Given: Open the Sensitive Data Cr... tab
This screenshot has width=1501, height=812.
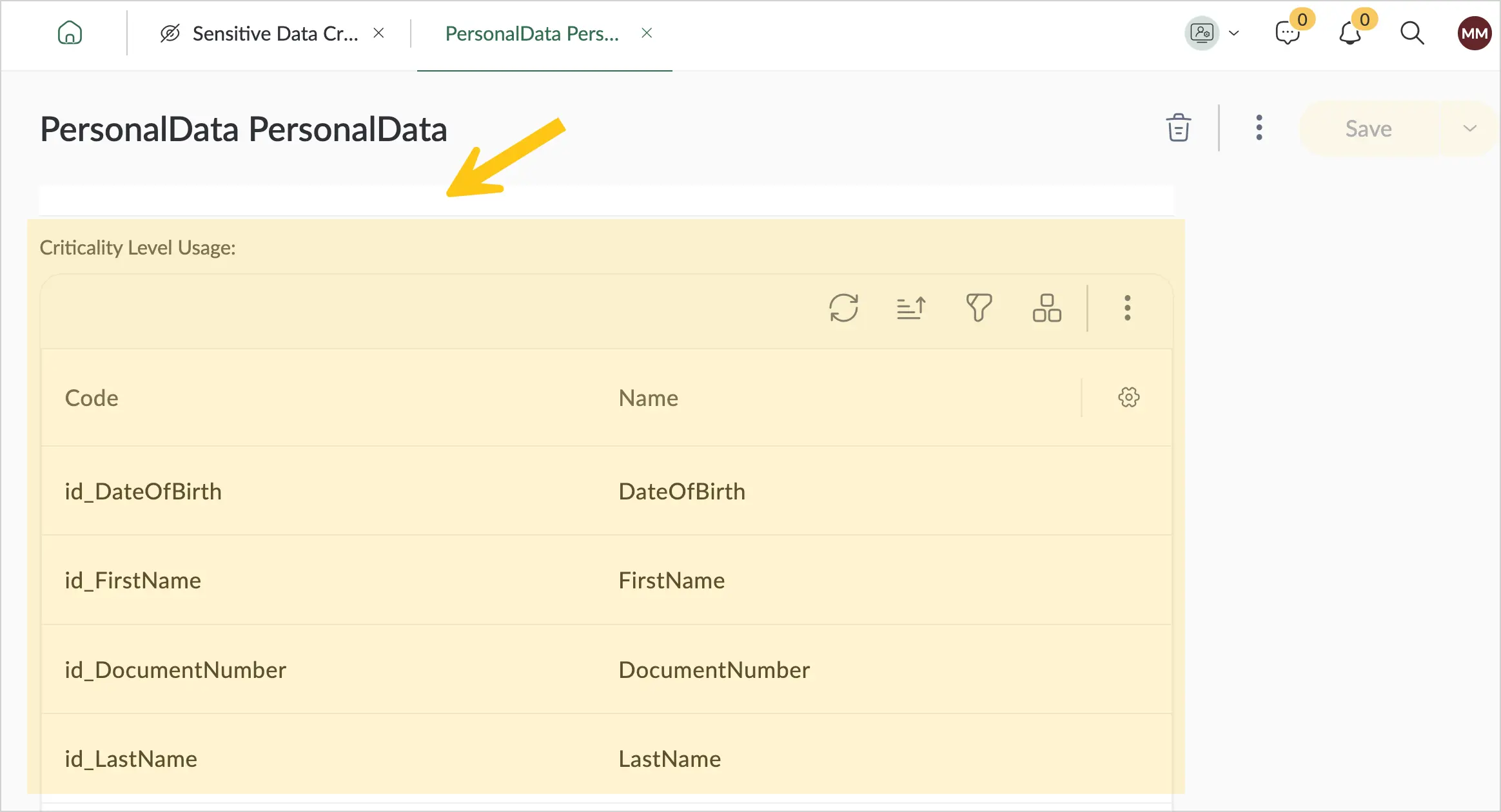Looking at the screenshot, I should (259, 34).
